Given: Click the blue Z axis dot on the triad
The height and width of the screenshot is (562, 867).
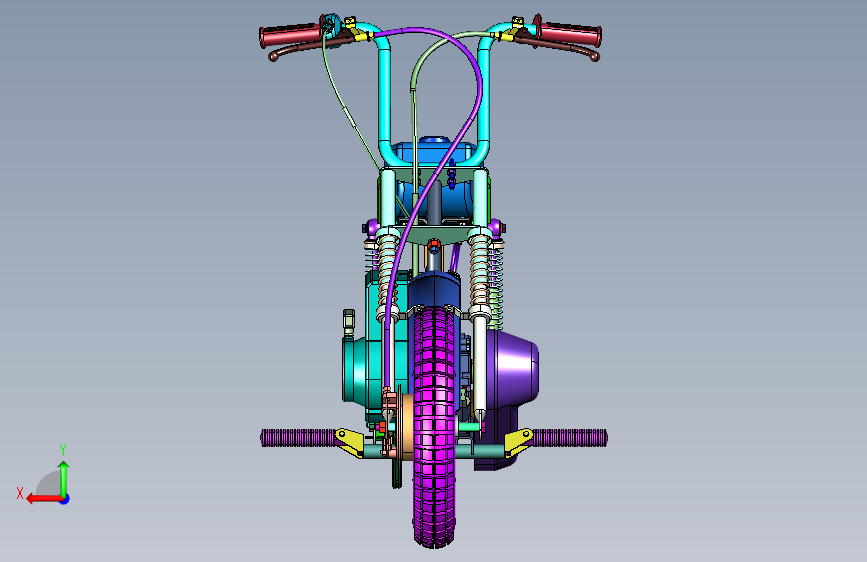Looking at the screenshot, I should click(65, 499).
